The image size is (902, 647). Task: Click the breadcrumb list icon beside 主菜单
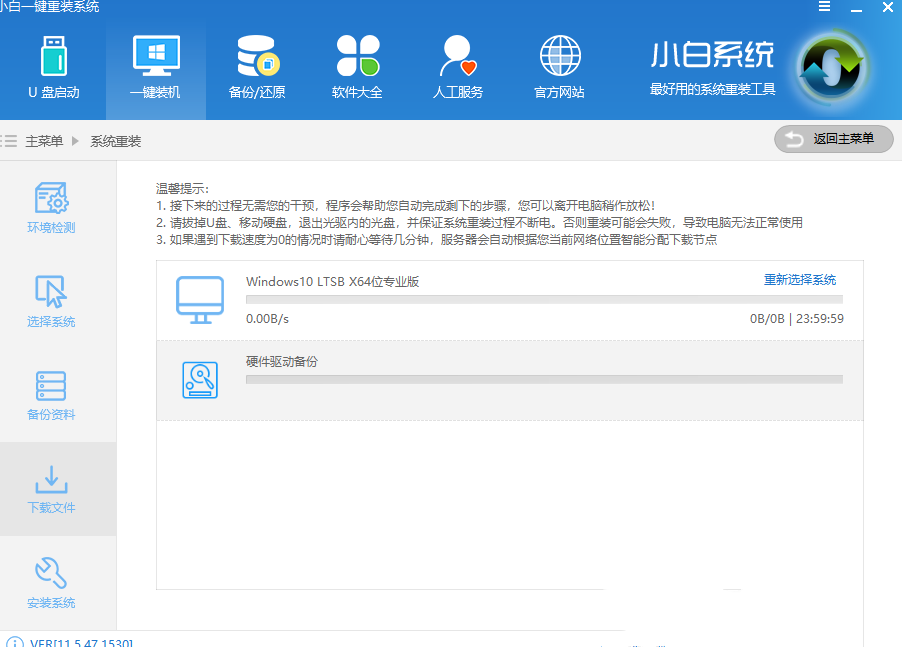point(9,141)
